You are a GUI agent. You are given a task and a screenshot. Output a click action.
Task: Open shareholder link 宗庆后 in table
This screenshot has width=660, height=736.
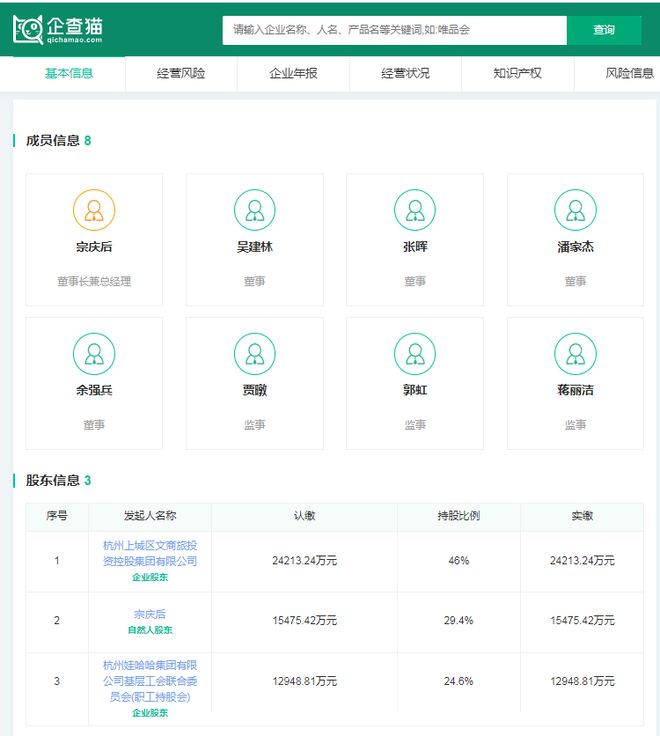pyautogui.click(x=150, y=614)
